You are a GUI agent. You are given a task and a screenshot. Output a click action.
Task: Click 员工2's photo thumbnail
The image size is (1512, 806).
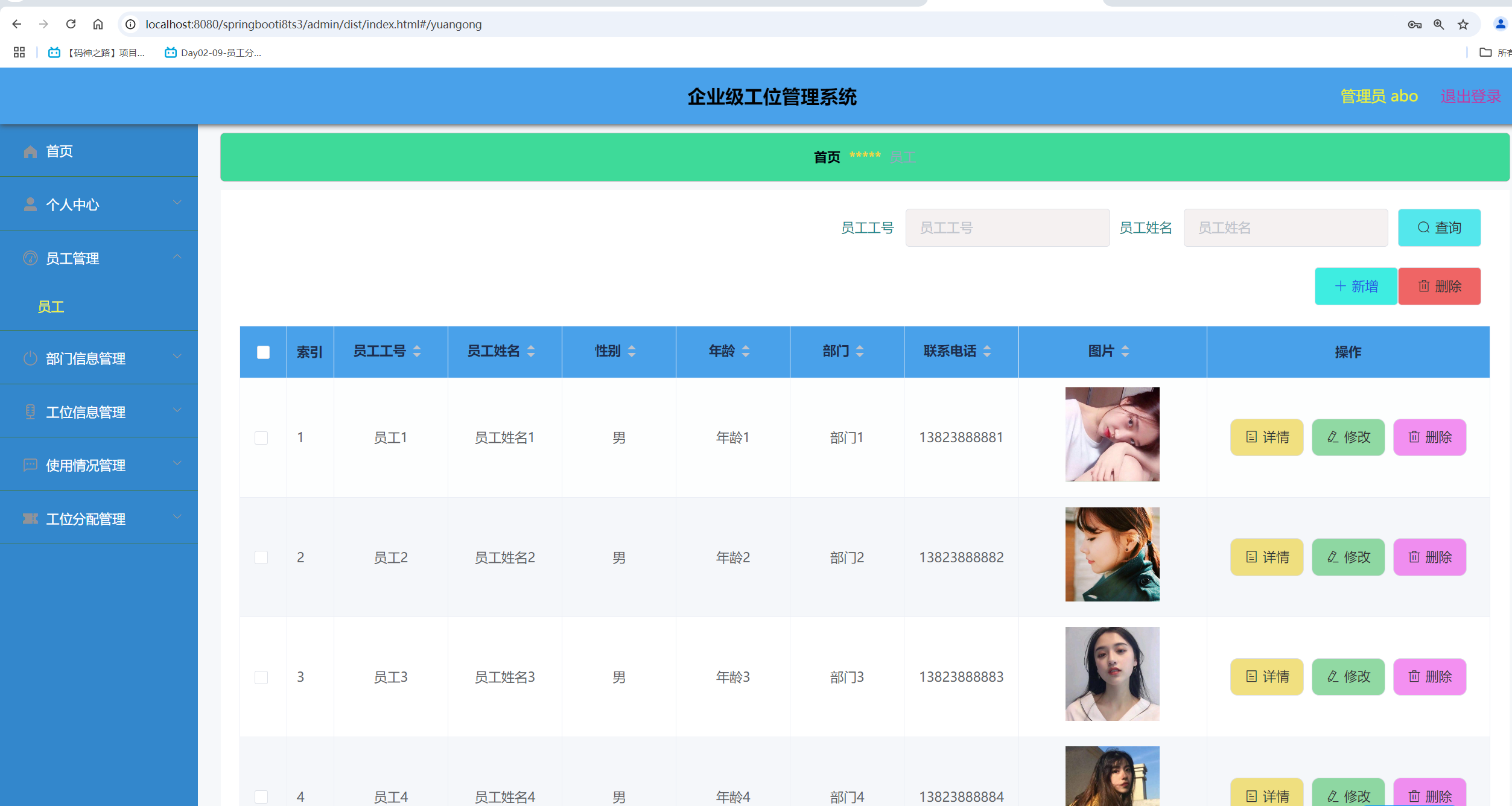[1111, 554]
